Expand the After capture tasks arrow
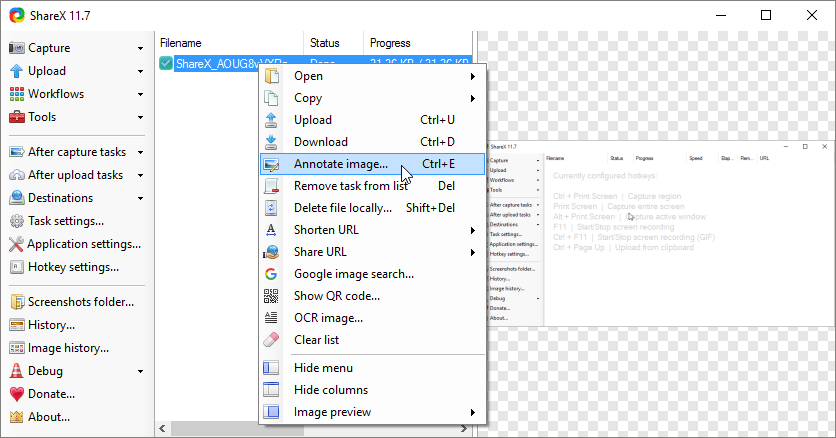This screenshot has height=438, width=836. pos(140,152)
